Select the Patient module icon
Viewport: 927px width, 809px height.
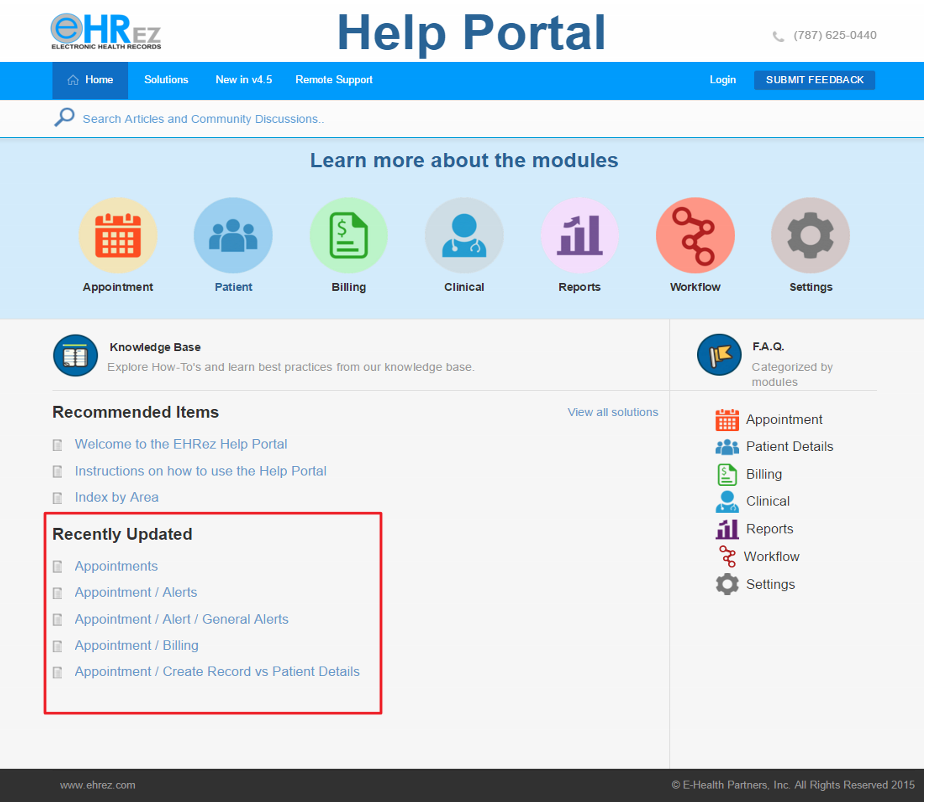233,234
